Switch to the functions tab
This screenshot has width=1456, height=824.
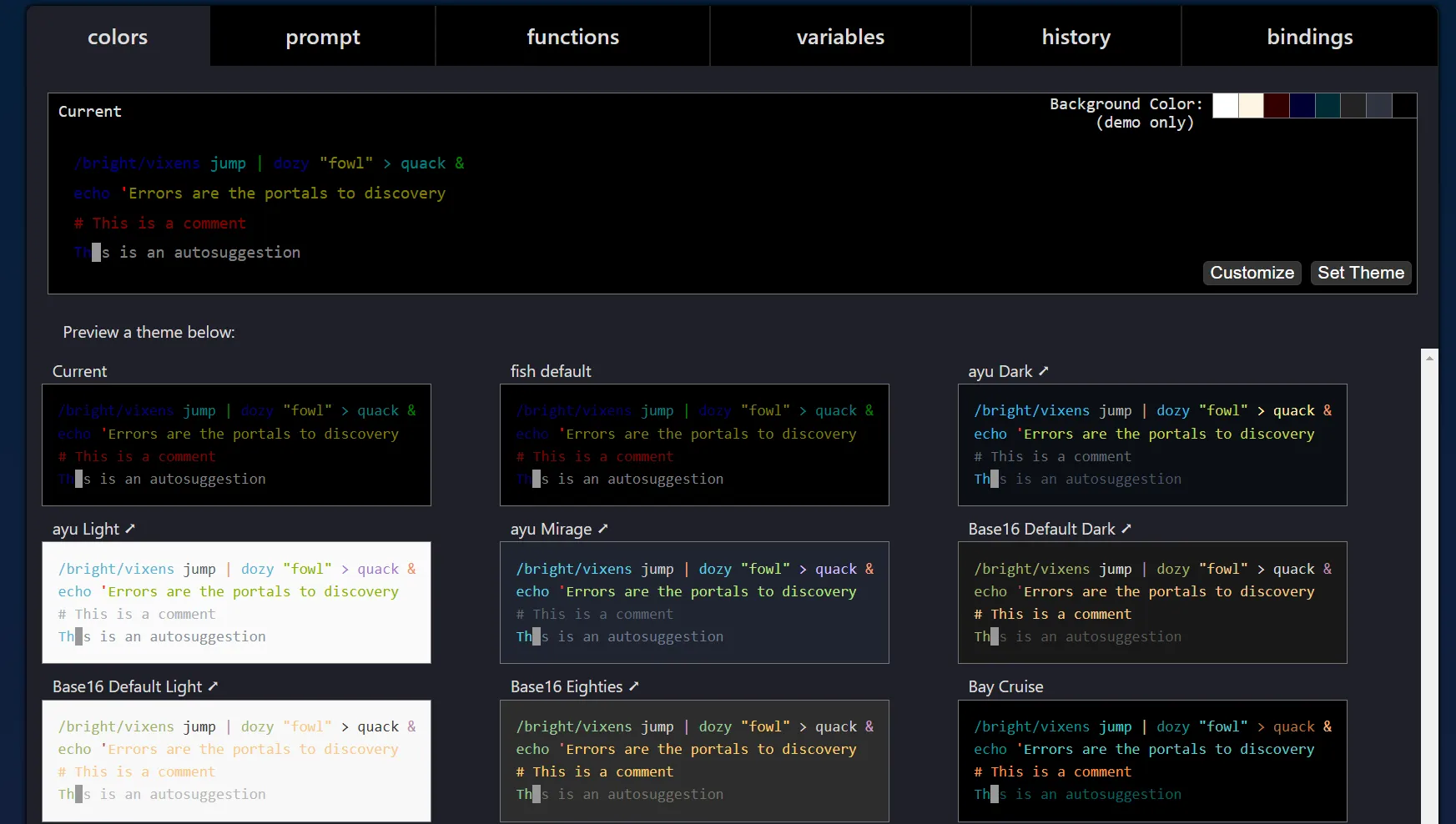[x=572, y=36]
